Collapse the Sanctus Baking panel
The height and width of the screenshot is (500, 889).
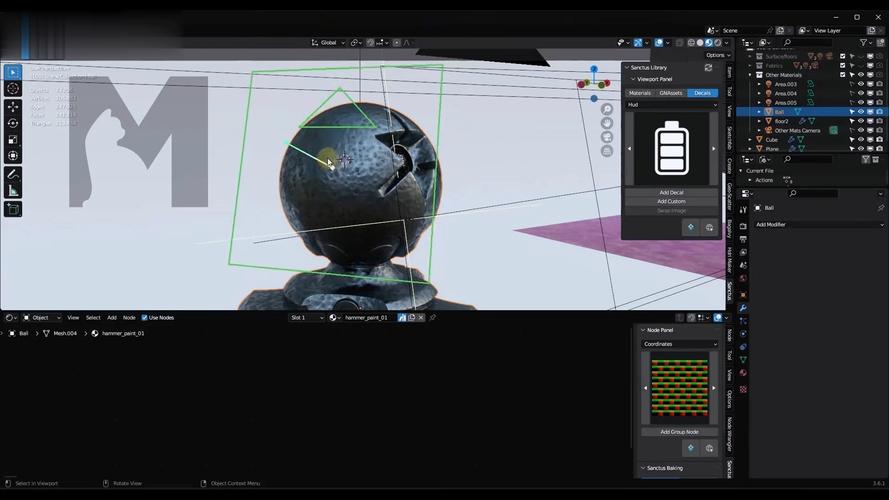point(643,468)
